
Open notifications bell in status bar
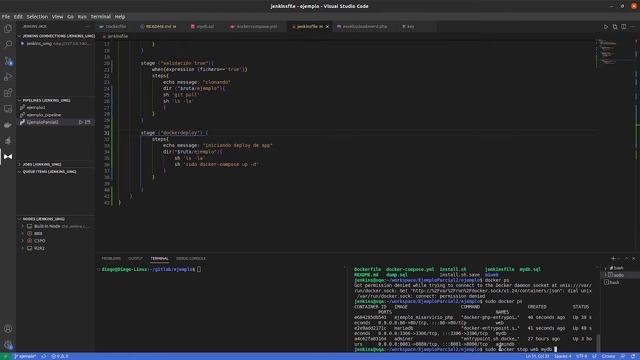coord(633,356)
